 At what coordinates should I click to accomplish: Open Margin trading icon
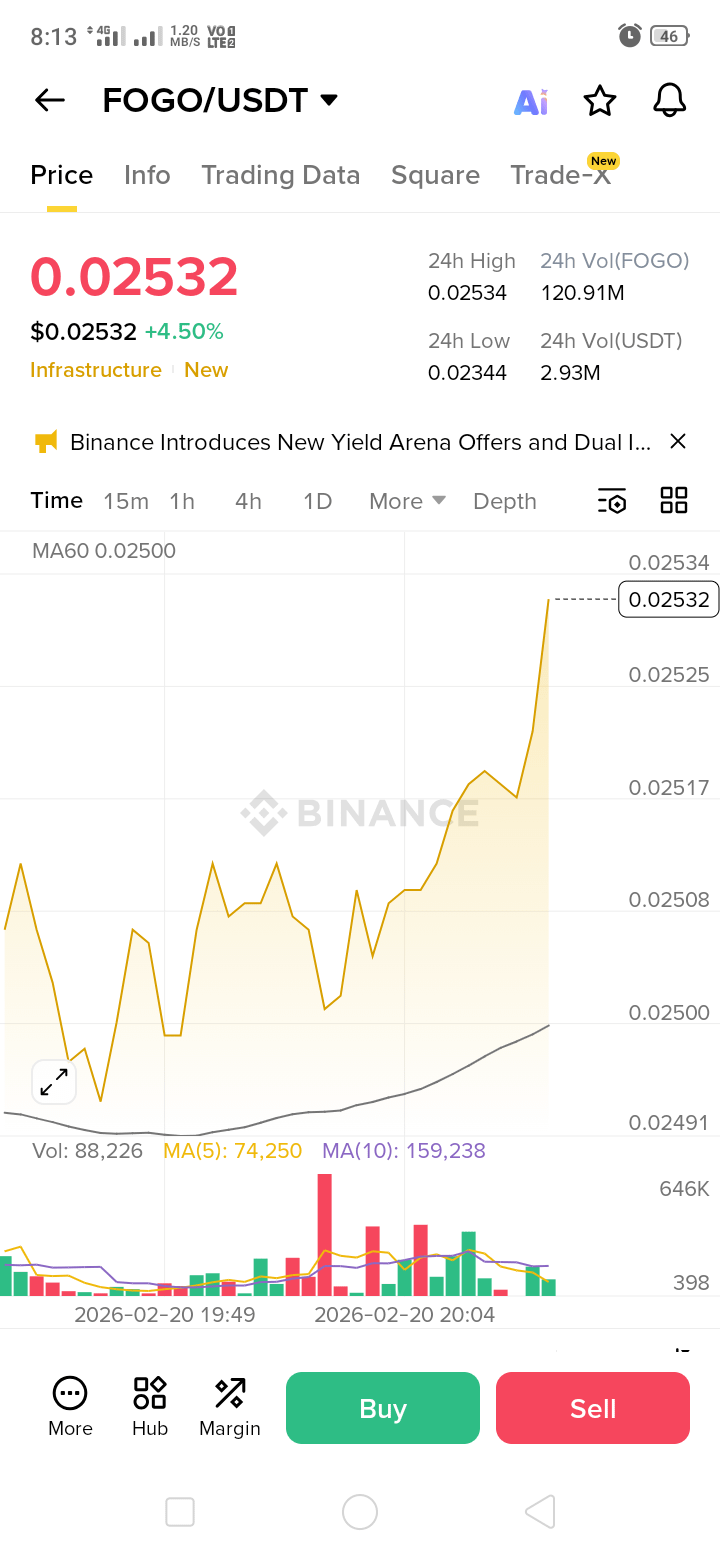click(230, 1393)
